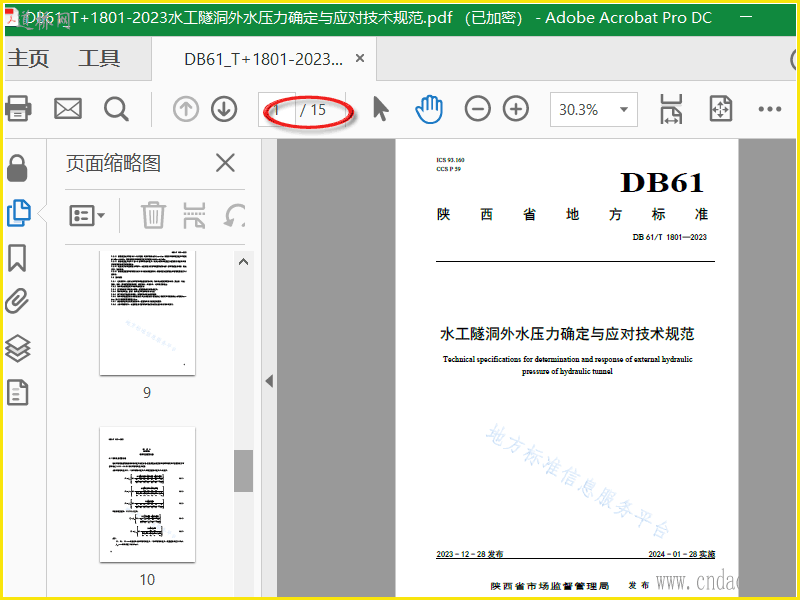This screenshot has width=800, height=600.
Task: Select the arrow selection tool
Action: coord(381,109)
